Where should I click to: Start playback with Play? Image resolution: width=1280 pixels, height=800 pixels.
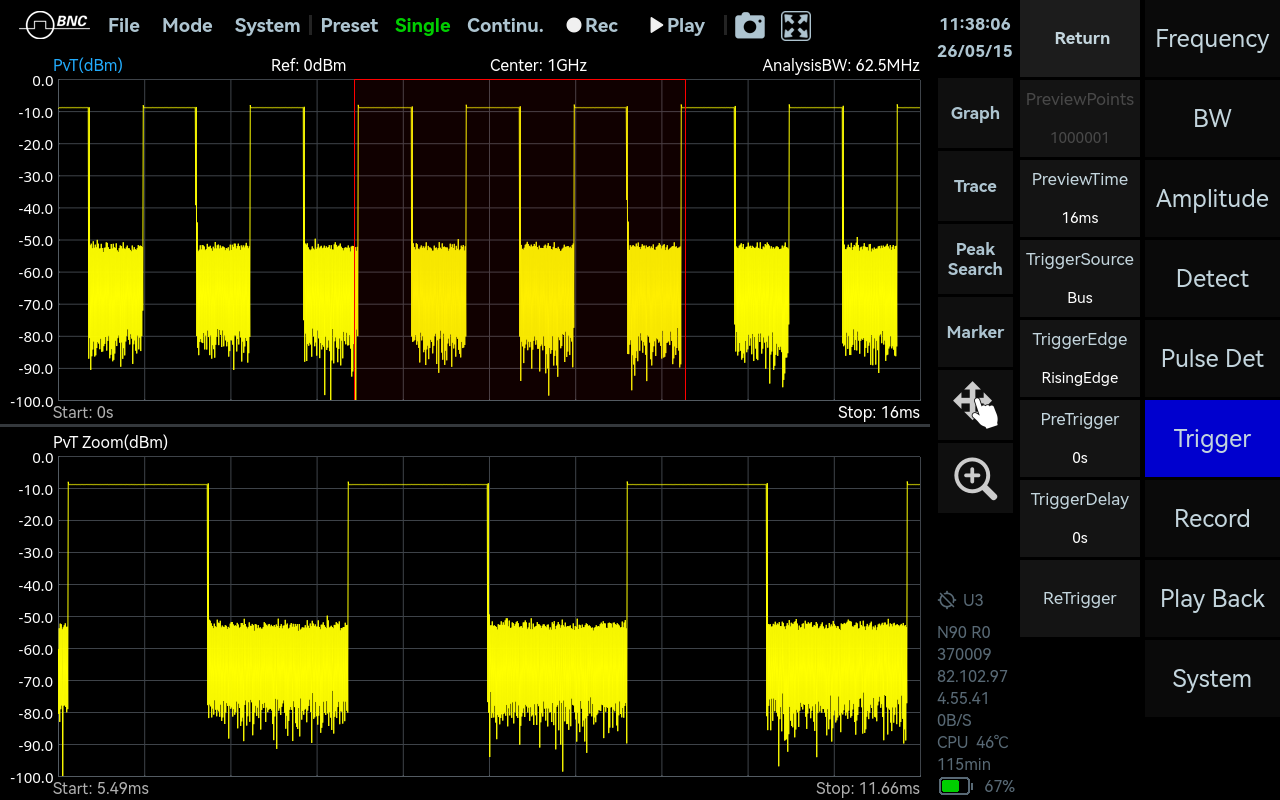point(677,26)
